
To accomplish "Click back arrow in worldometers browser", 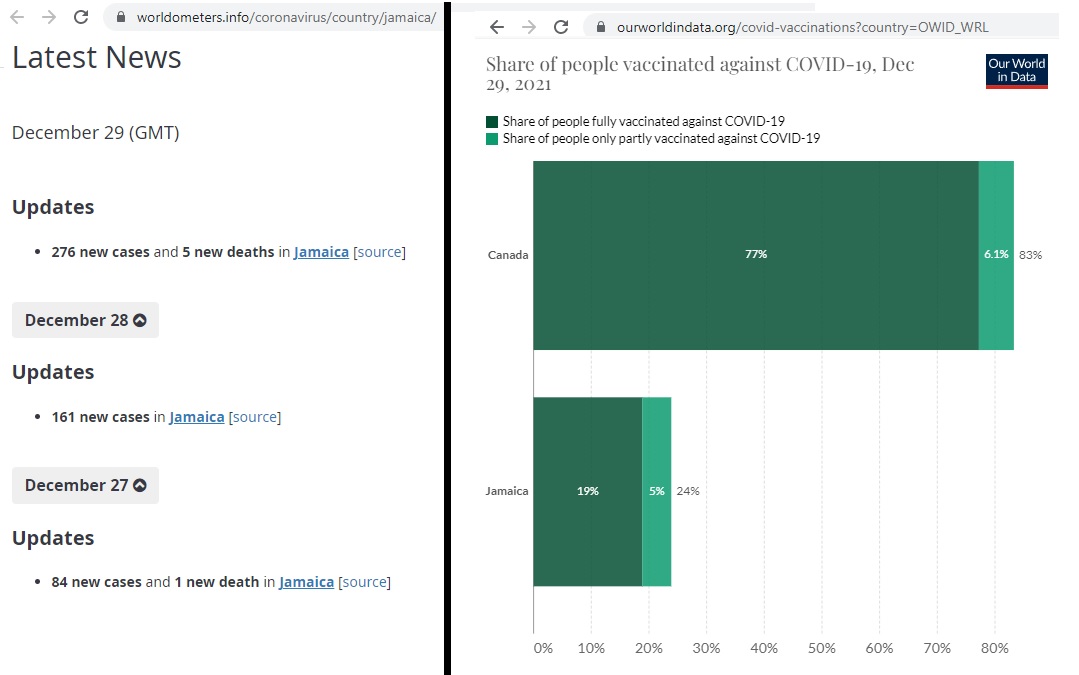I will [19, 17].
